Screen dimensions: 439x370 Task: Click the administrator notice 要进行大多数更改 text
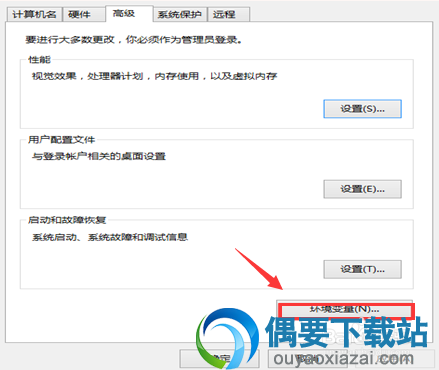(x=134, y=40)
